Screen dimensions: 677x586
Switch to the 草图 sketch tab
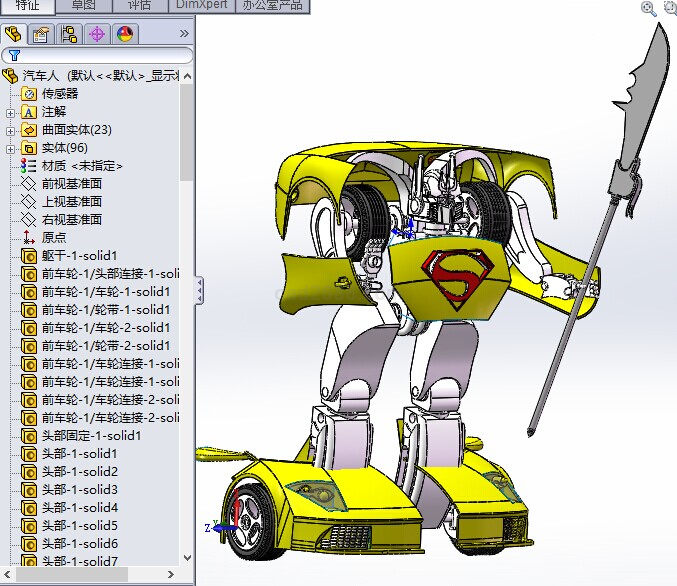(83, 5)
